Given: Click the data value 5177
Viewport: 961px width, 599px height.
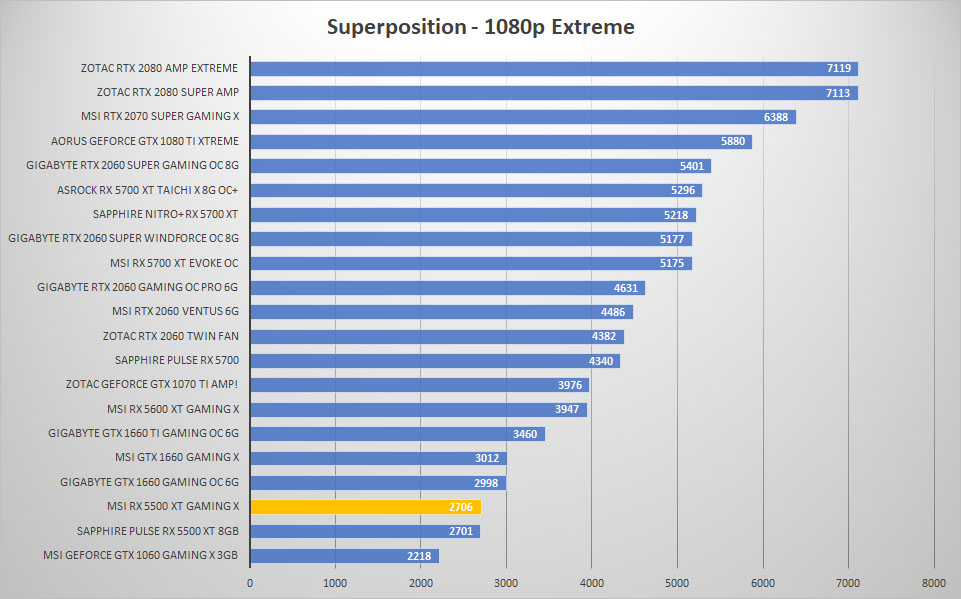Looking at the screenshot, I should 672,238.
